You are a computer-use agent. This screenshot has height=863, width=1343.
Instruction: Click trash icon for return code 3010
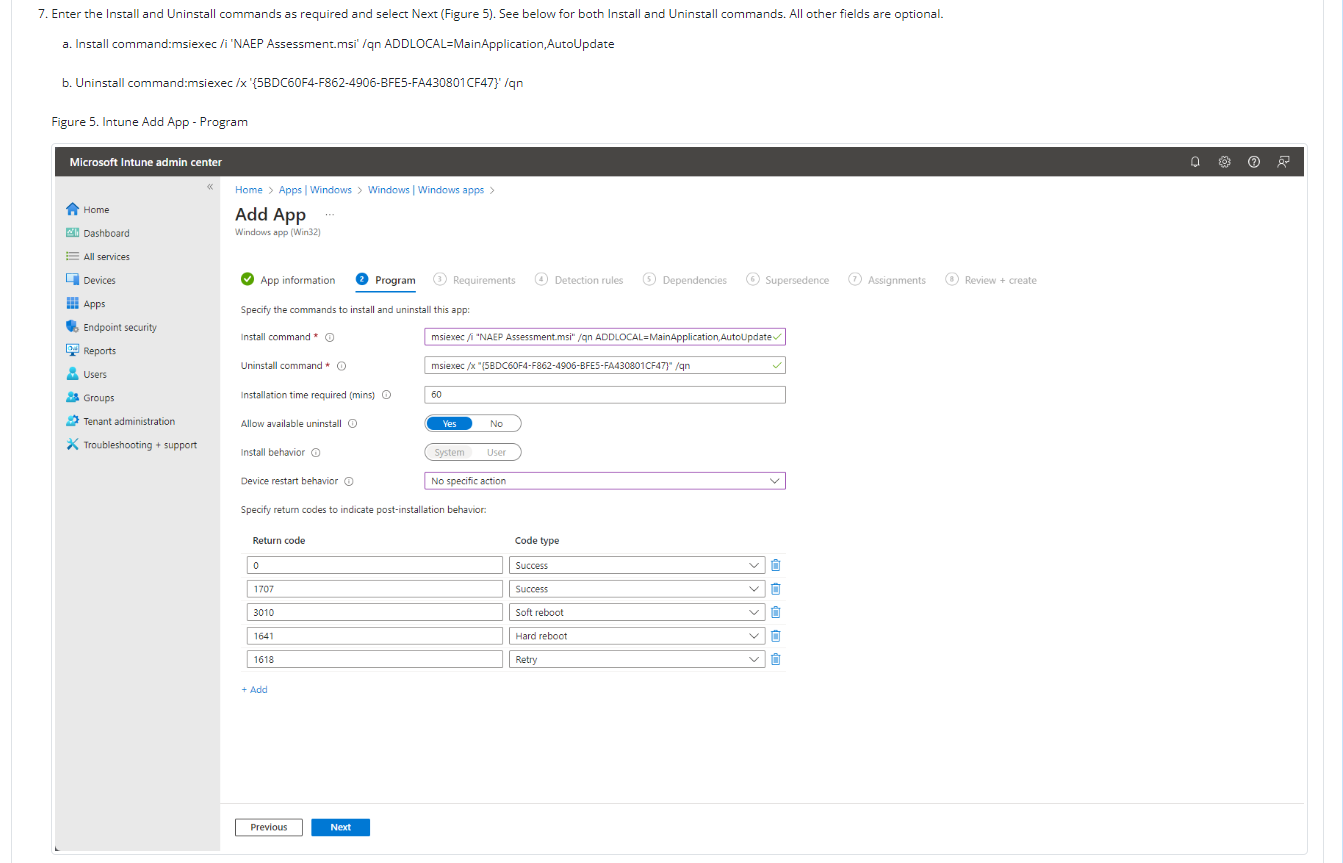775,612
